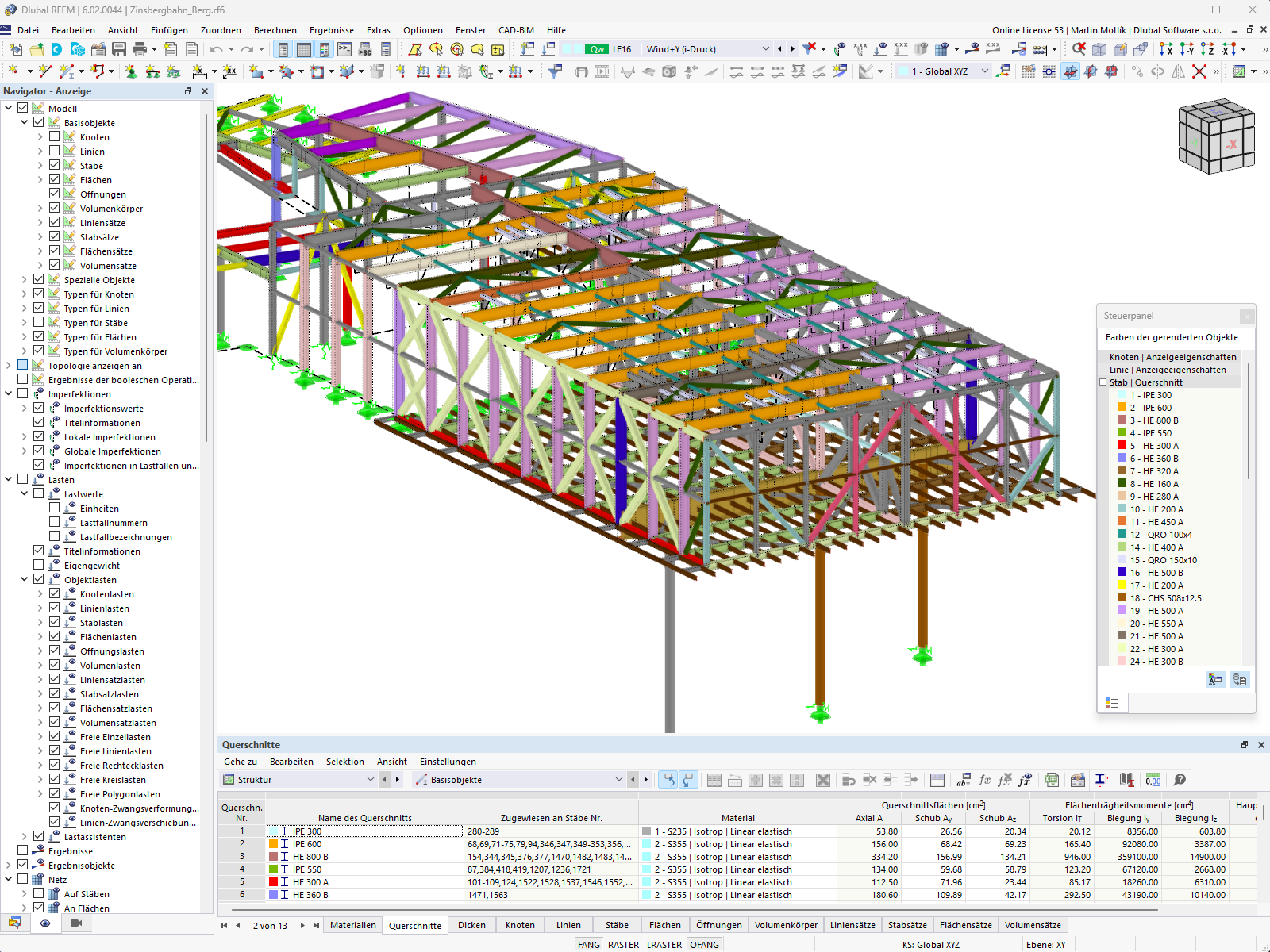Click the fx formula icon in the table toolbar

(986, 779)
